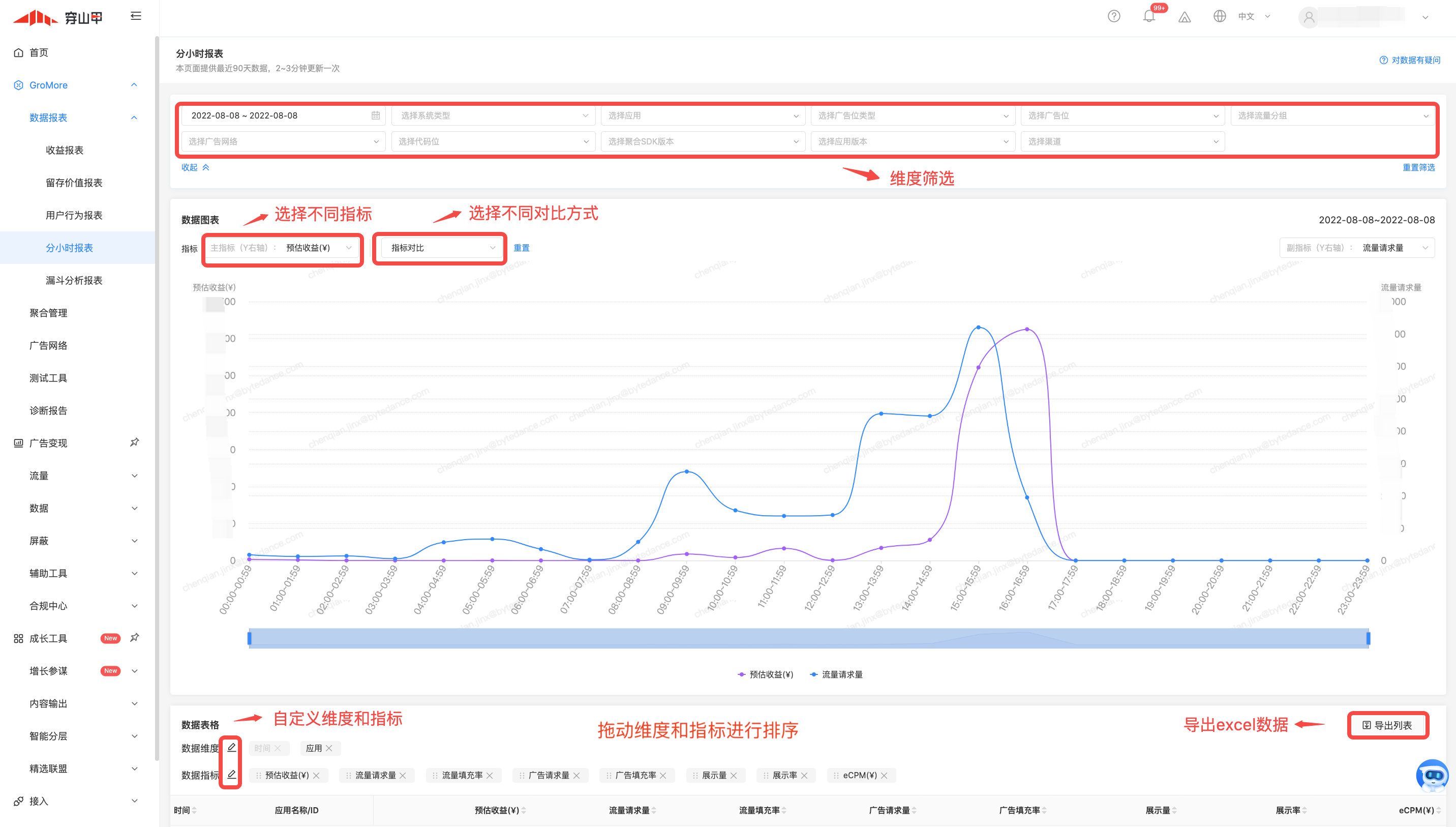
Task: Open 选择聚合SDK版本 dropdown
Action: [x=703, y=141]
